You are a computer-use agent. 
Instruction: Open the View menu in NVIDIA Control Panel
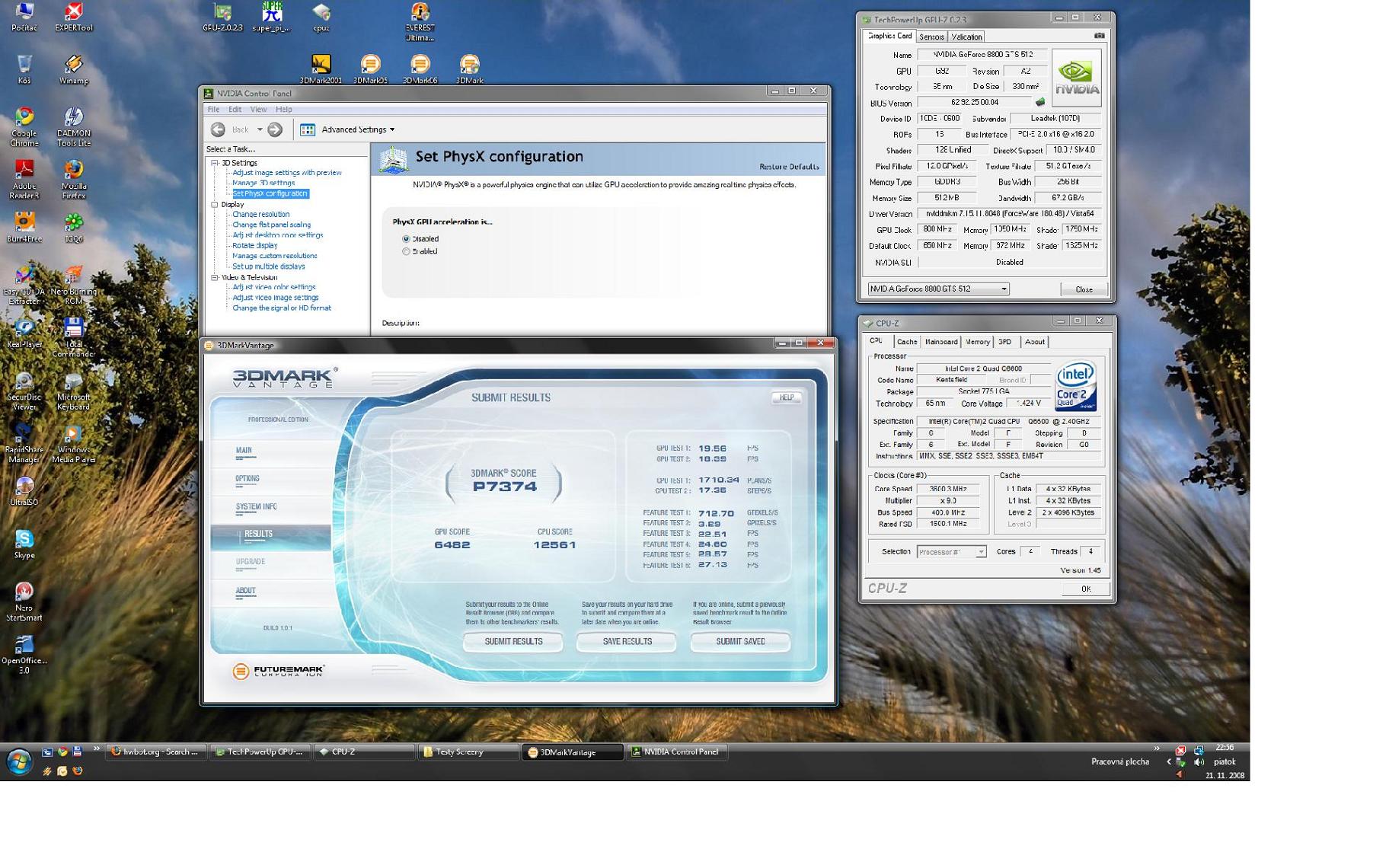point(258,110)
